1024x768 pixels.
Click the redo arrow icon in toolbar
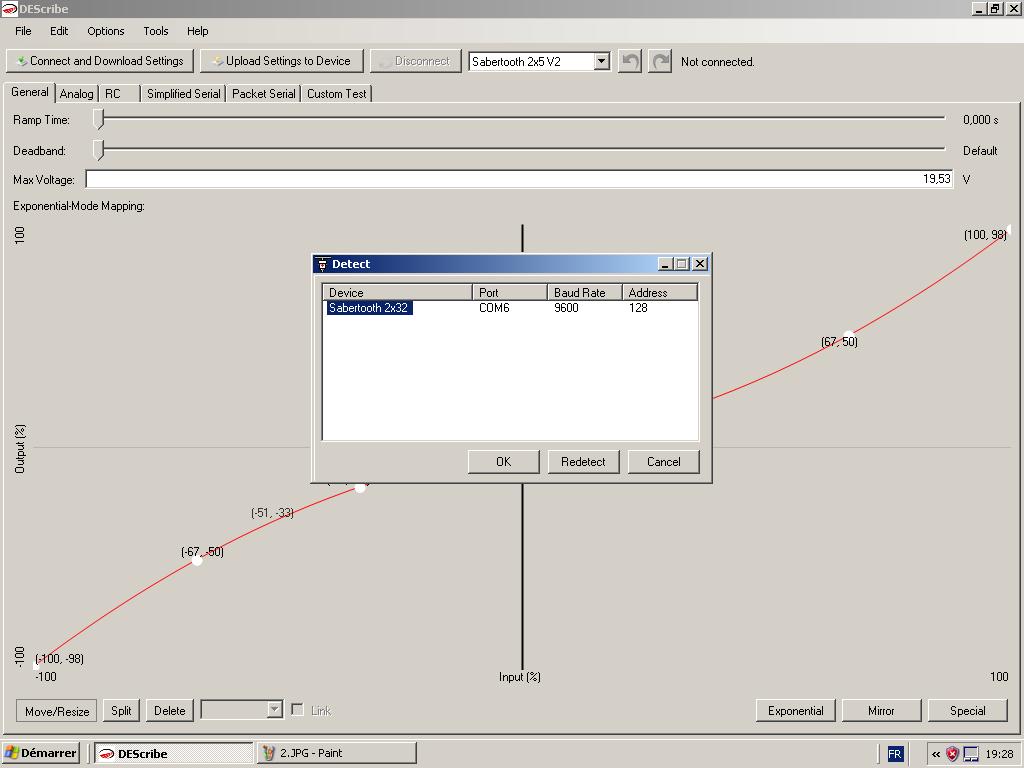pyautogui.click(x=660, y=61)
